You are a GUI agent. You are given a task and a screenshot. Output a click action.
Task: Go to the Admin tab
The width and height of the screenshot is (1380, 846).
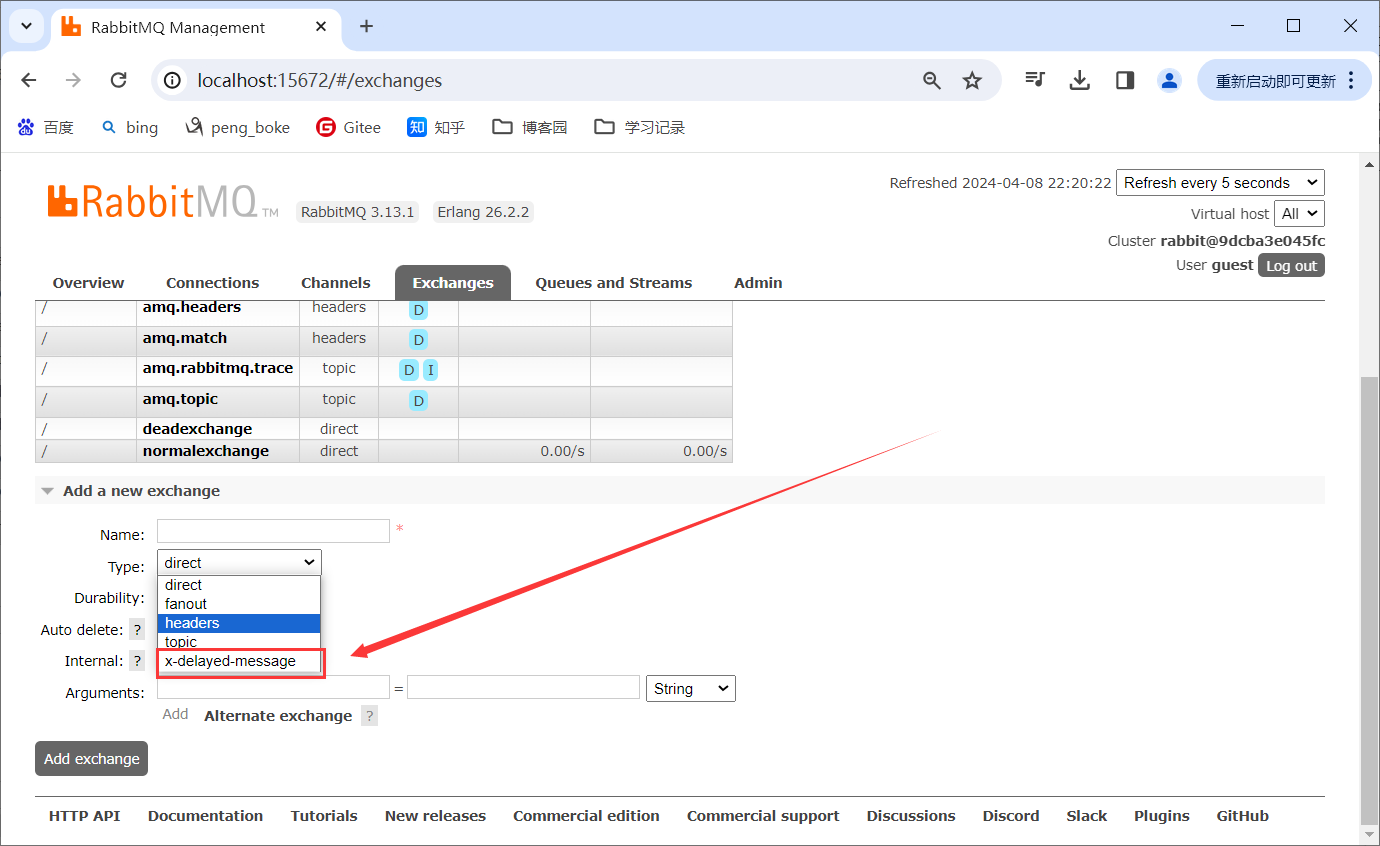(758, 283)
